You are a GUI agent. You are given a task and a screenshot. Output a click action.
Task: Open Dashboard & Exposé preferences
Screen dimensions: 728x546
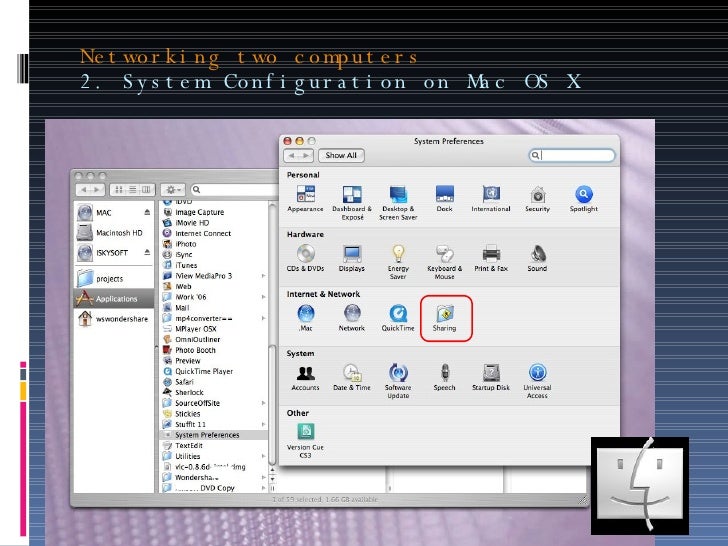click(x=352, y=203)
